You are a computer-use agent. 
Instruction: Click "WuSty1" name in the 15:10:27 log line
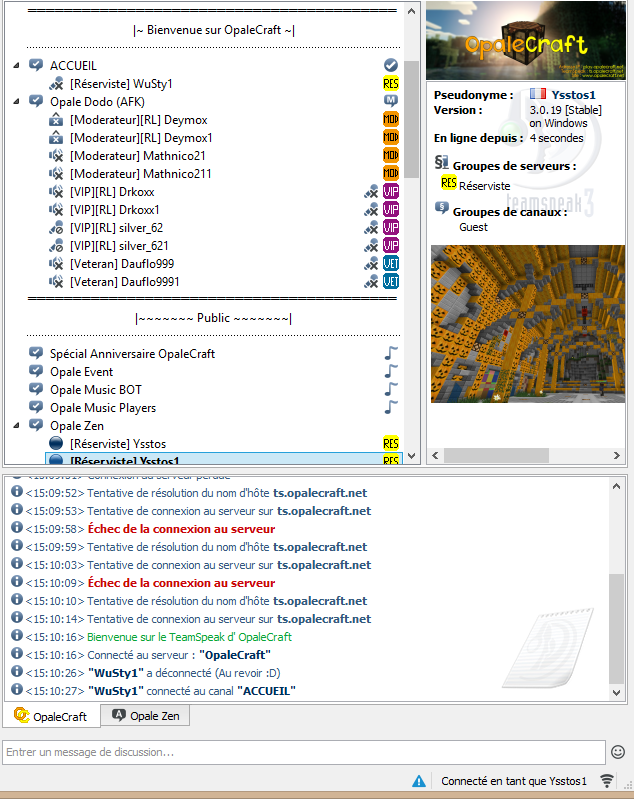(x=116, y=691)
